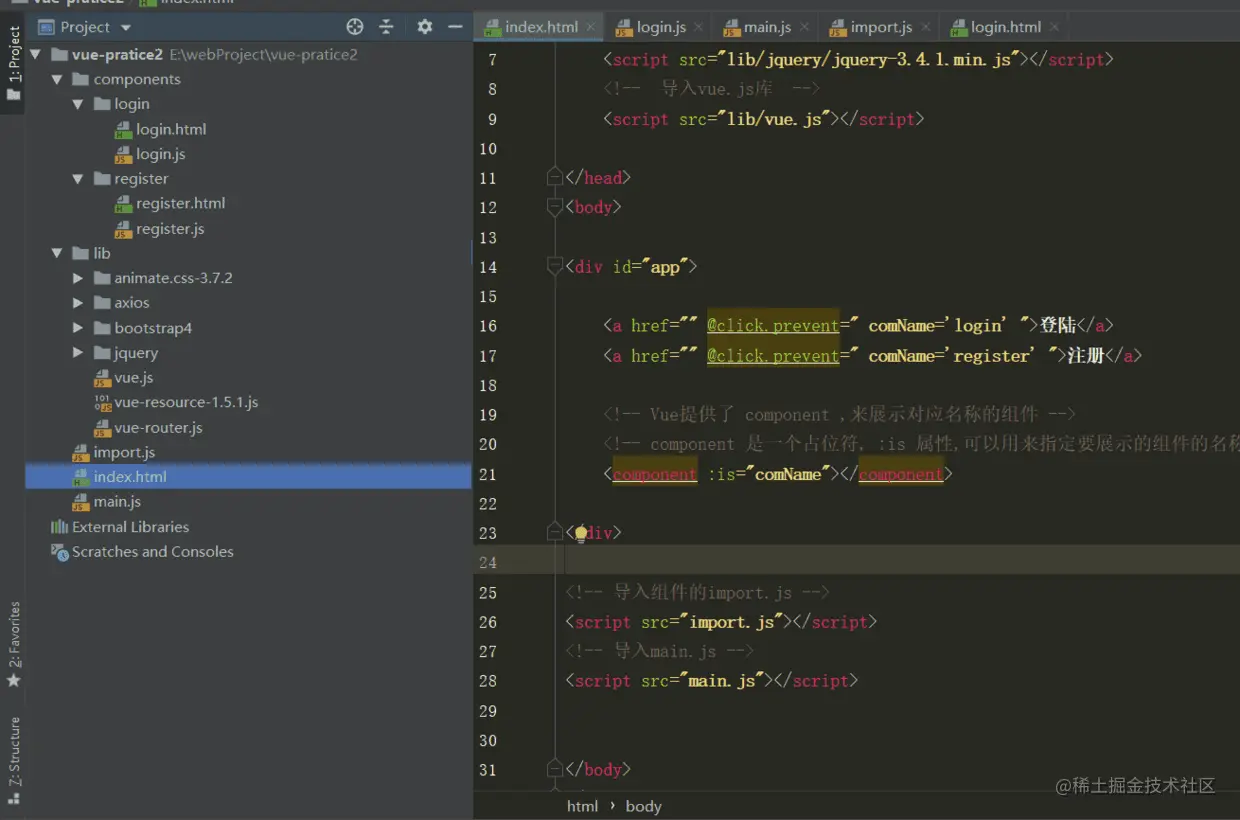
Task: Click the vue-resource-1.5.1.js file icon
Action: point(102,403)
